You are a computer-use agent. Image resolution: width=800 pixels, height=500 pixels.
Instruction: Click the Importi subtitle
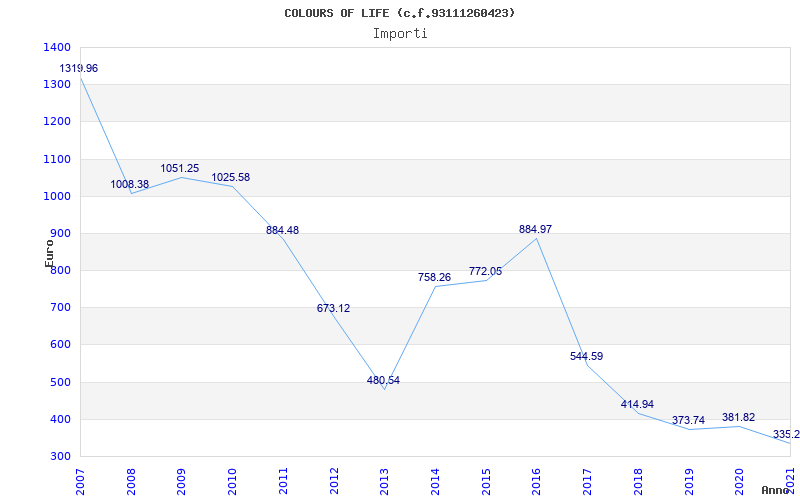400,33
